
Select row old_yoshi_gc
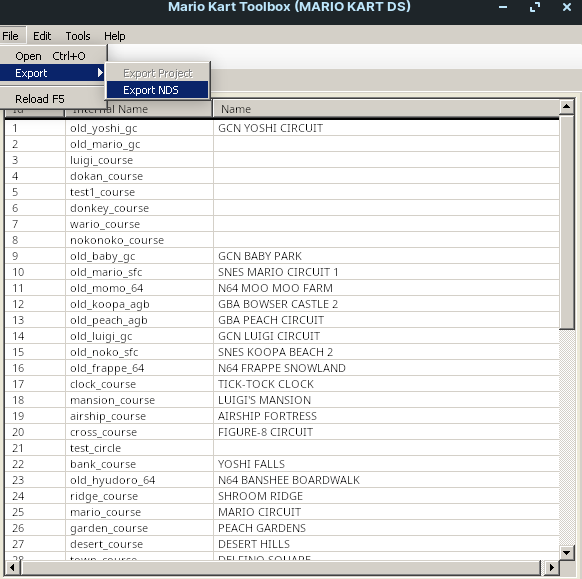(282, 128)
